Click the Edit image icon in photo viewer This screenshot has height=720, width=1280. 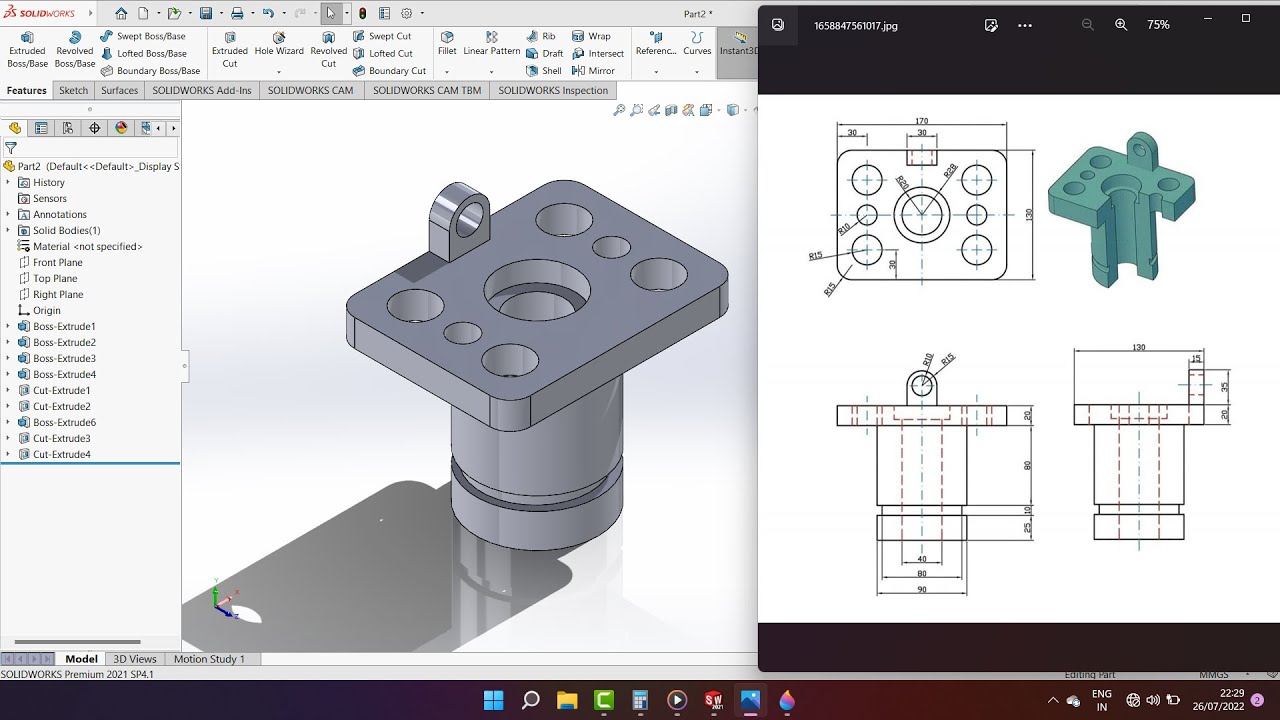pos(991,25)
